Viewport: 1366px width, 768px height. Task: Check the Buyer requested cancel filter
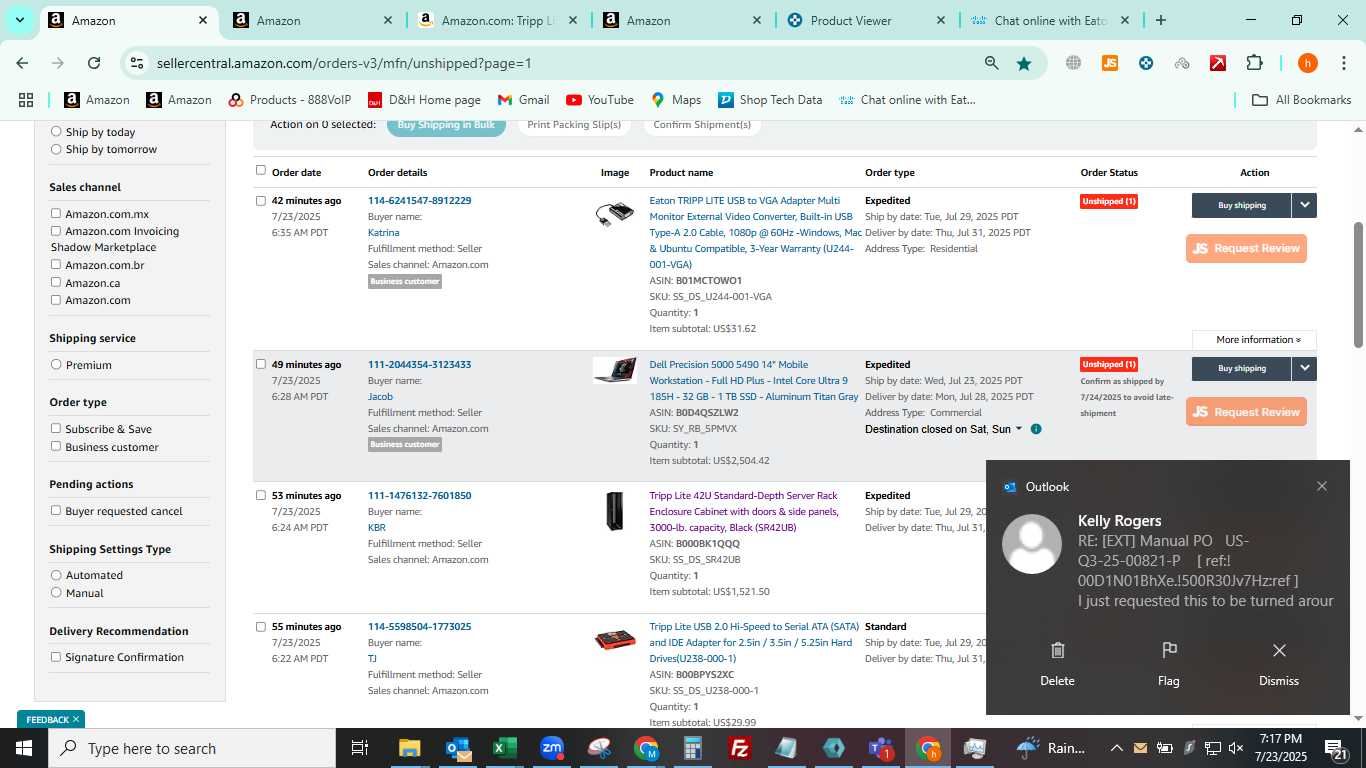[56, 510]
